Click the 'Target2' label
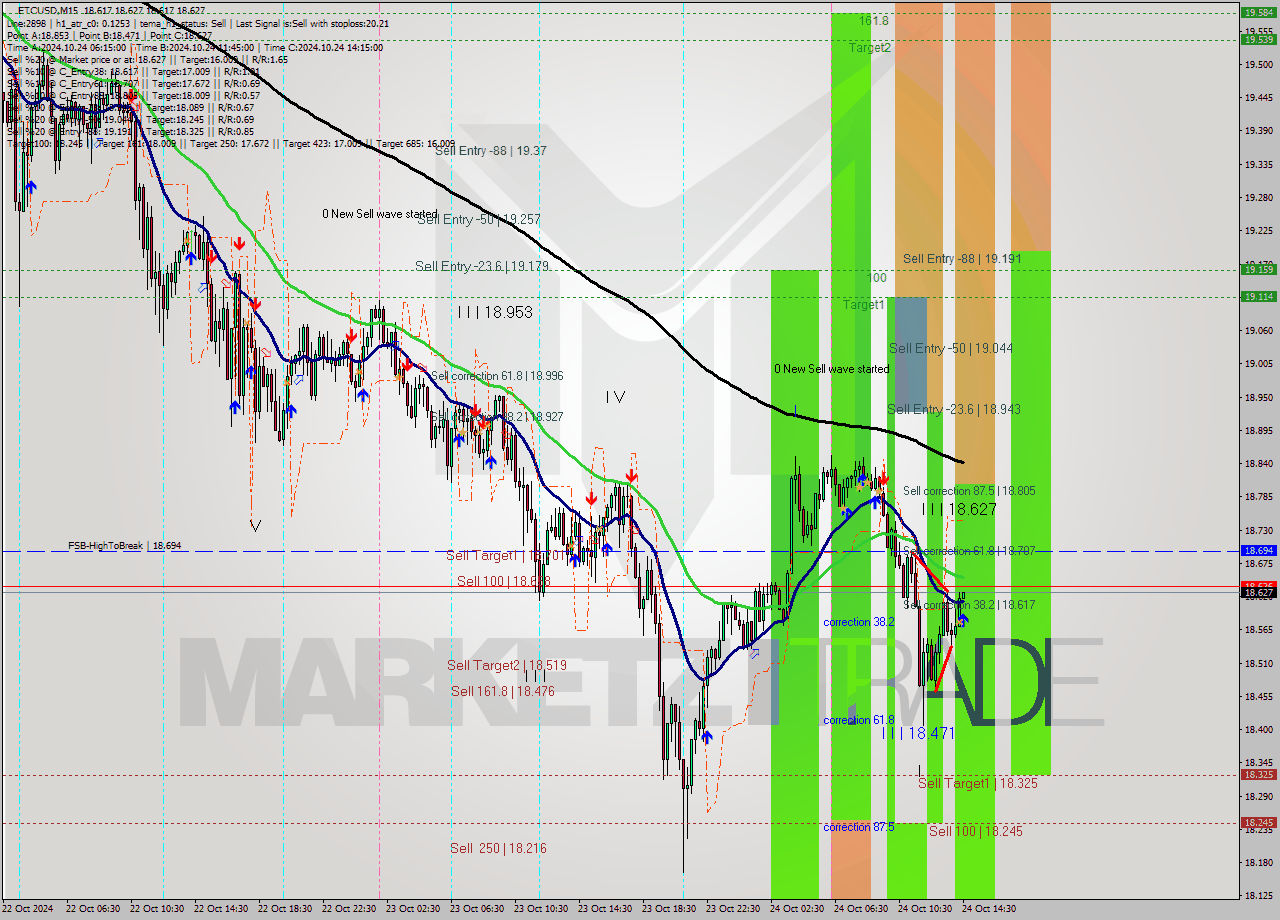Viewport: 1280px width, 920px height. point(870,47)
